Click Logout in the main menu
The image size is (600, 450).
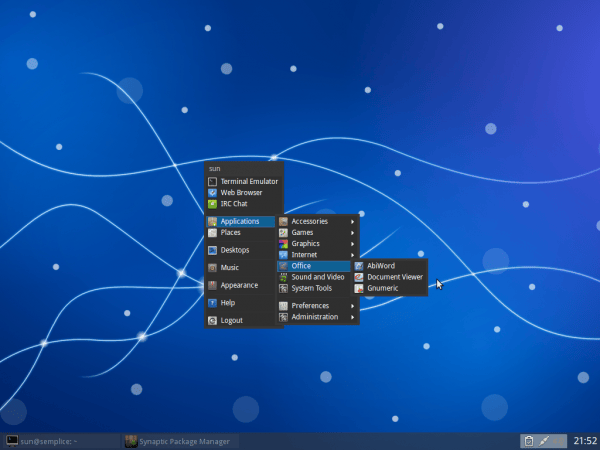[231, 320]
